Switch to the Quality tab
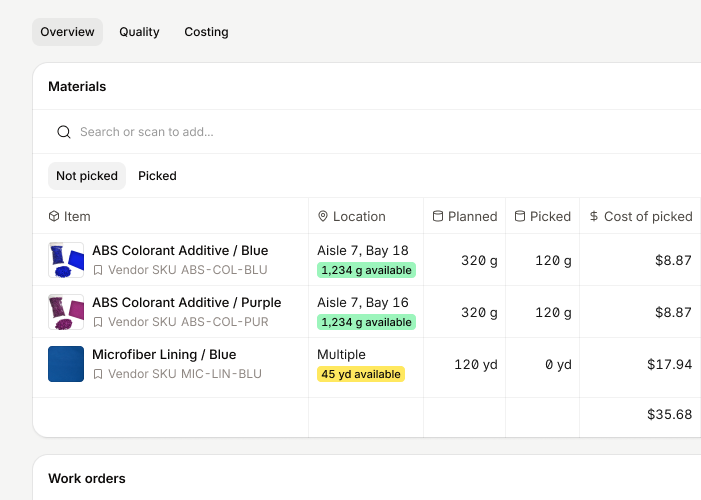 (139, 32)
